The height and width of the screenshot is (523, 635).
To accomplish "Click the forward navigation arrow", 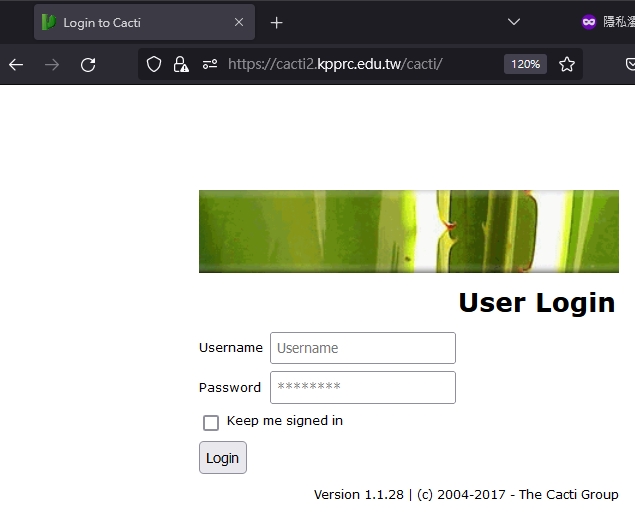I will coord(52,64).
